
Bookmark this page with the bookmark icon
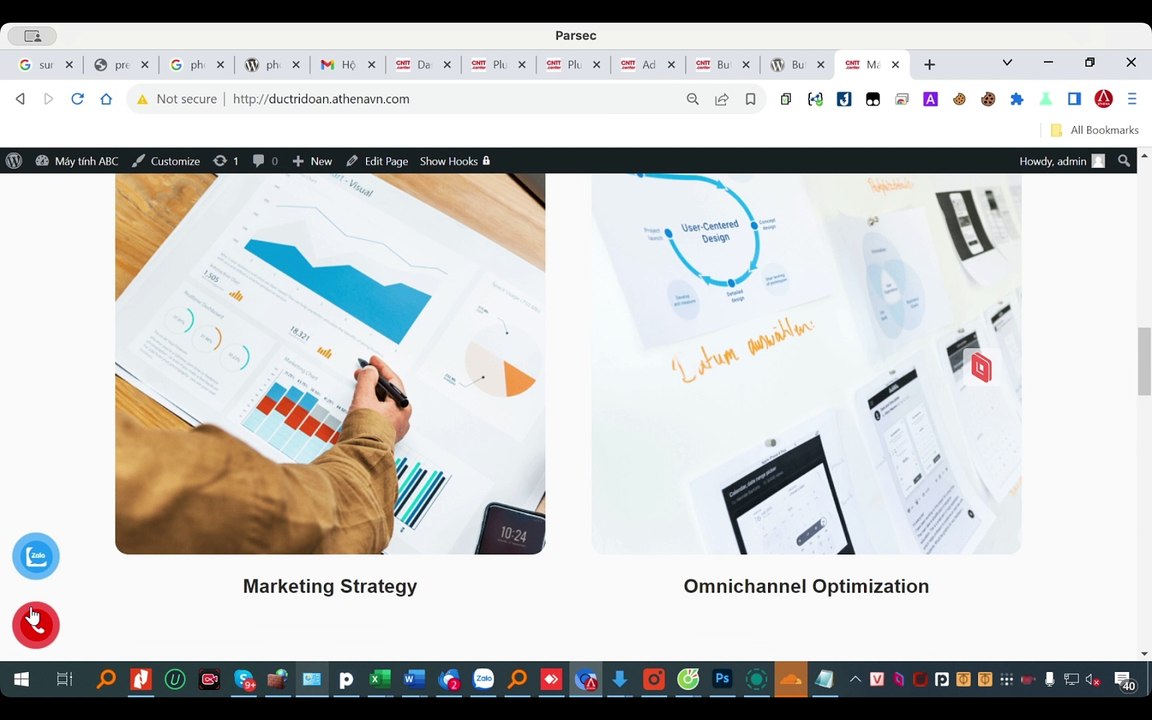coord(750,98)
